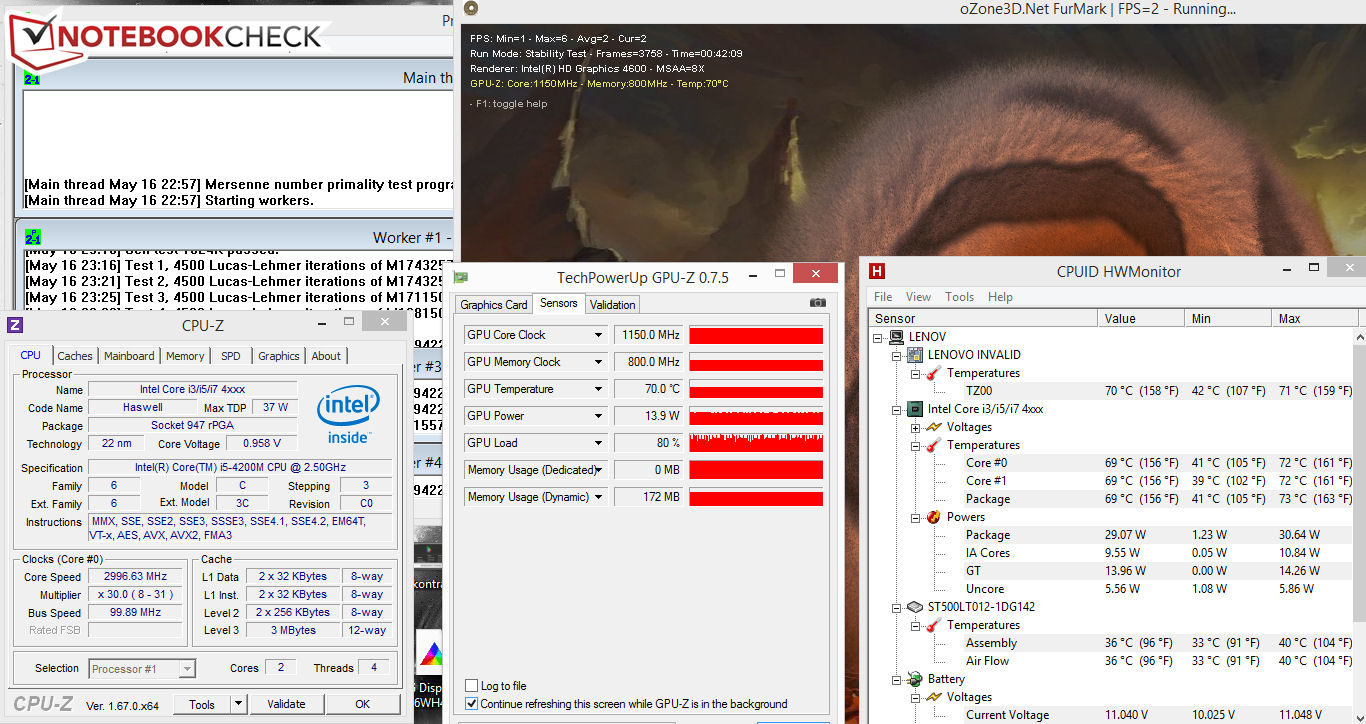Open the arrow menu beside CPU-Z Tools button

238,704
